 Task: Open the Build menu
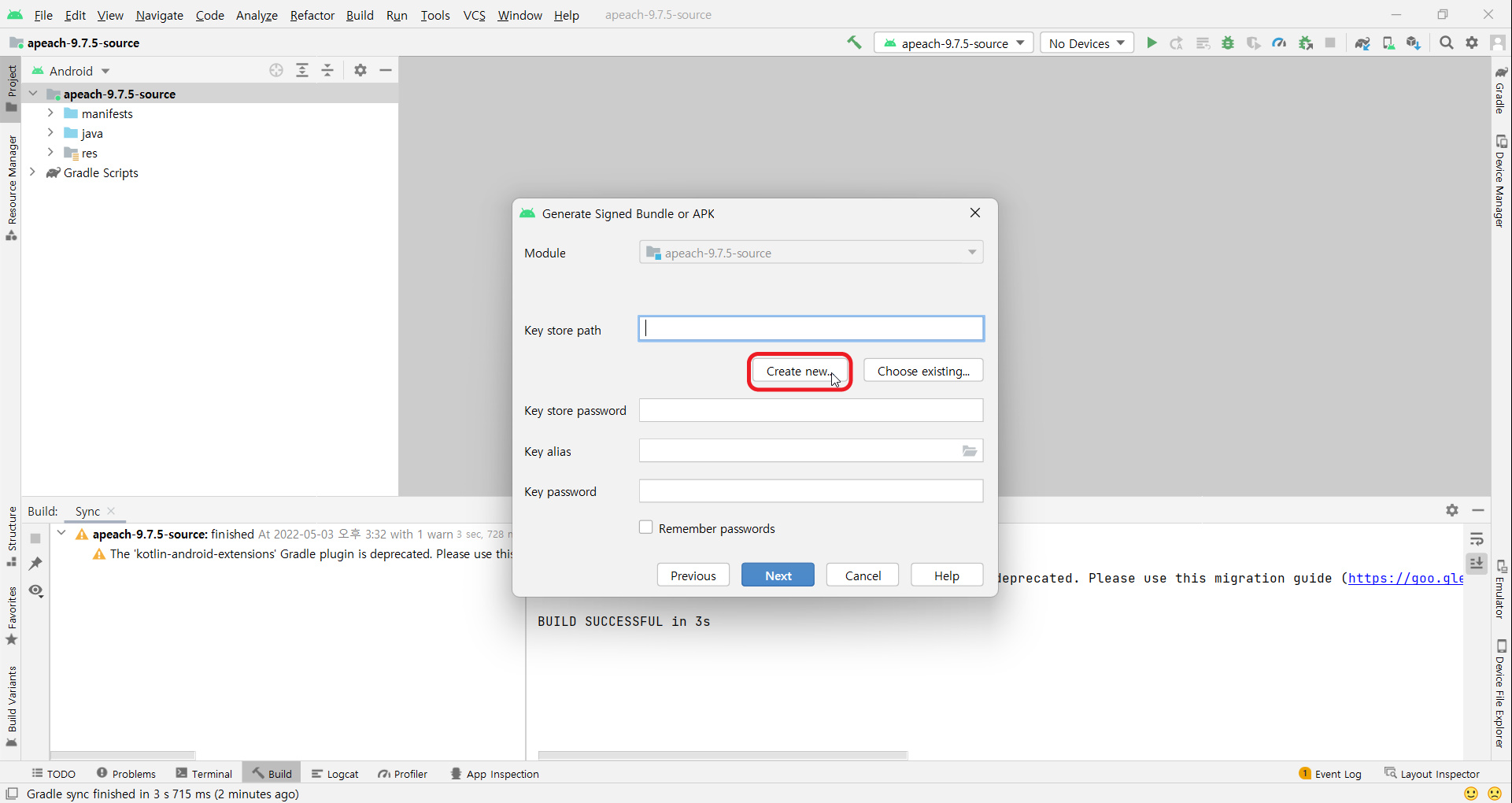click(360, 15)
